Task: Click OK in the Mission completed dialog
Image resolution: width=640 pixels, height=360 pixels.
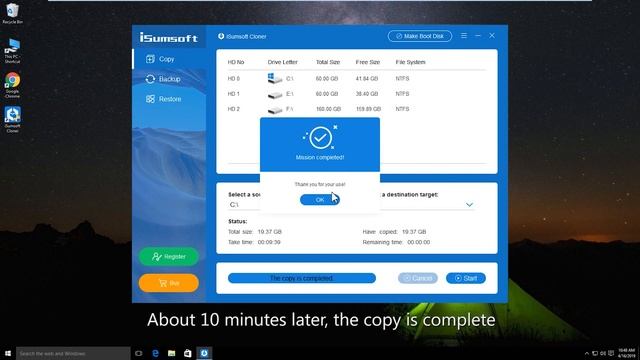Action: (320, 200)
